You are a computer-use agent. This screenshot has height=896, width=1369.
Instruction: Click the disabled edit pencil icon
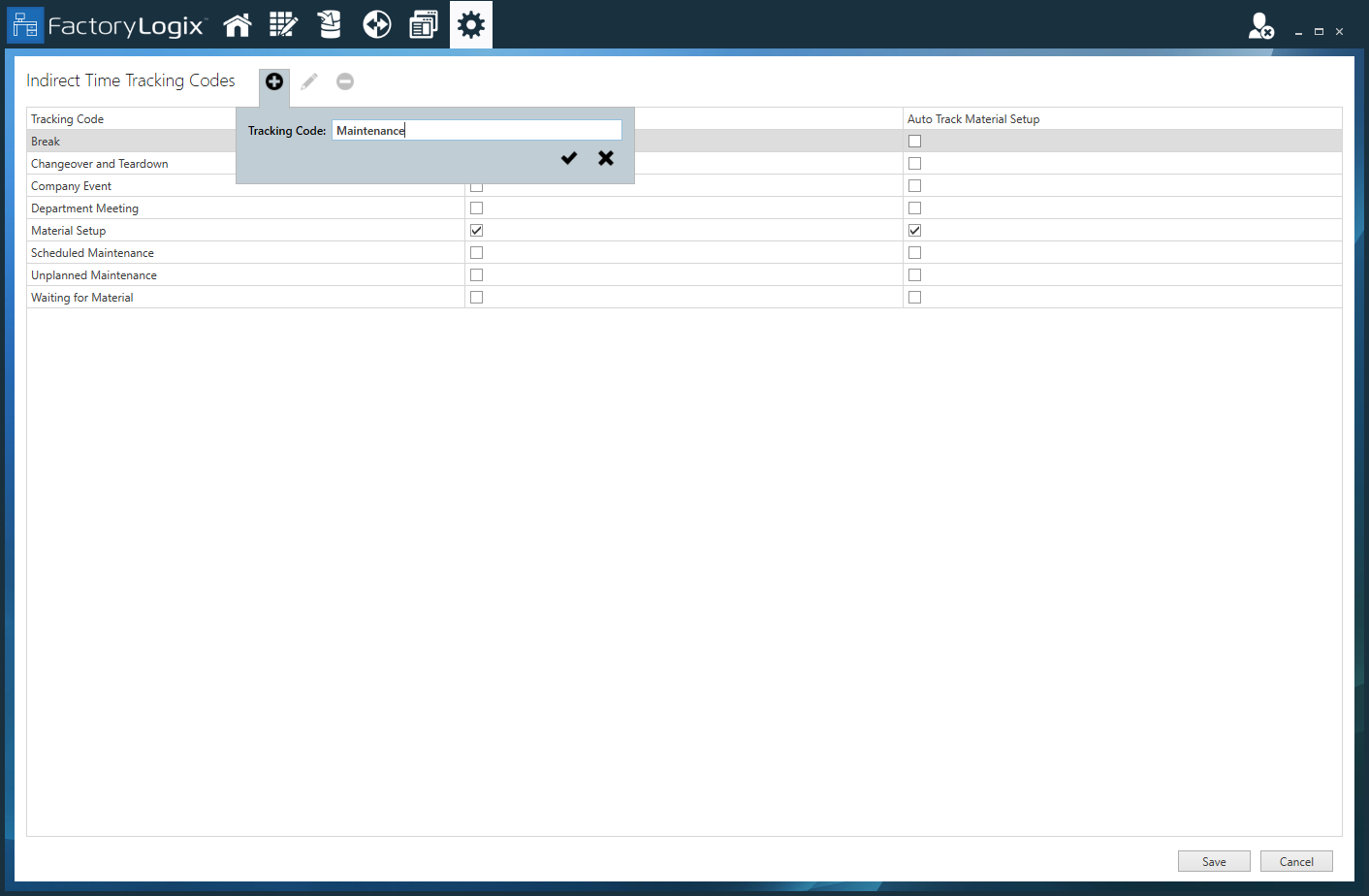click(x=308, y=81)
